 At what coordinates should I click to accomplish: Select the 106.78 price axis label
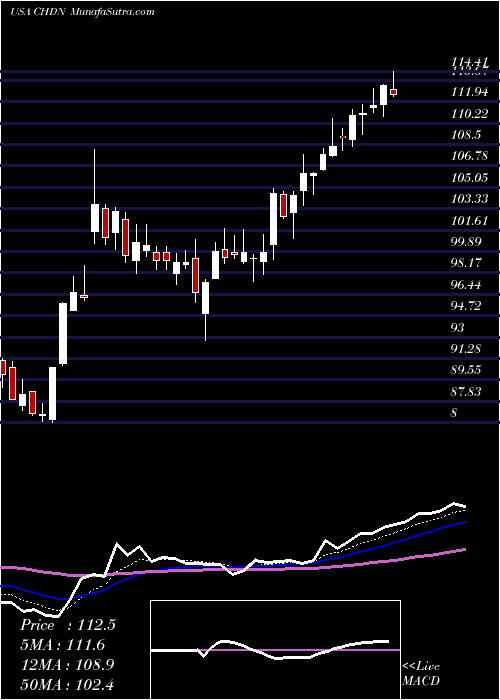(x=468, y=156)
